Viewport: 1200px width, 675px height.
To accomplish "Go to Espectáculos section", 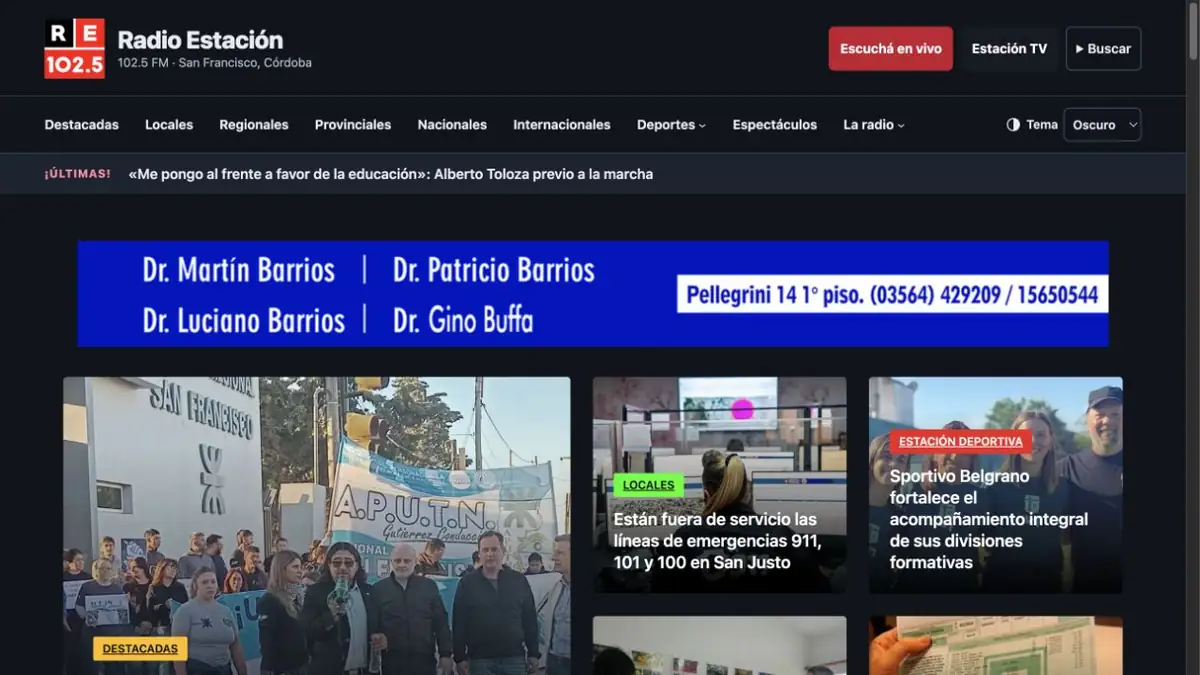I will pos(775,125).
